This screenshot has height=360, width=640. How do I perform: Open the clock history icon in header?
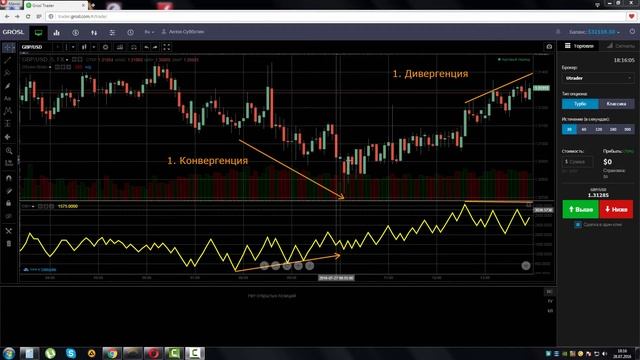point(130,33)
